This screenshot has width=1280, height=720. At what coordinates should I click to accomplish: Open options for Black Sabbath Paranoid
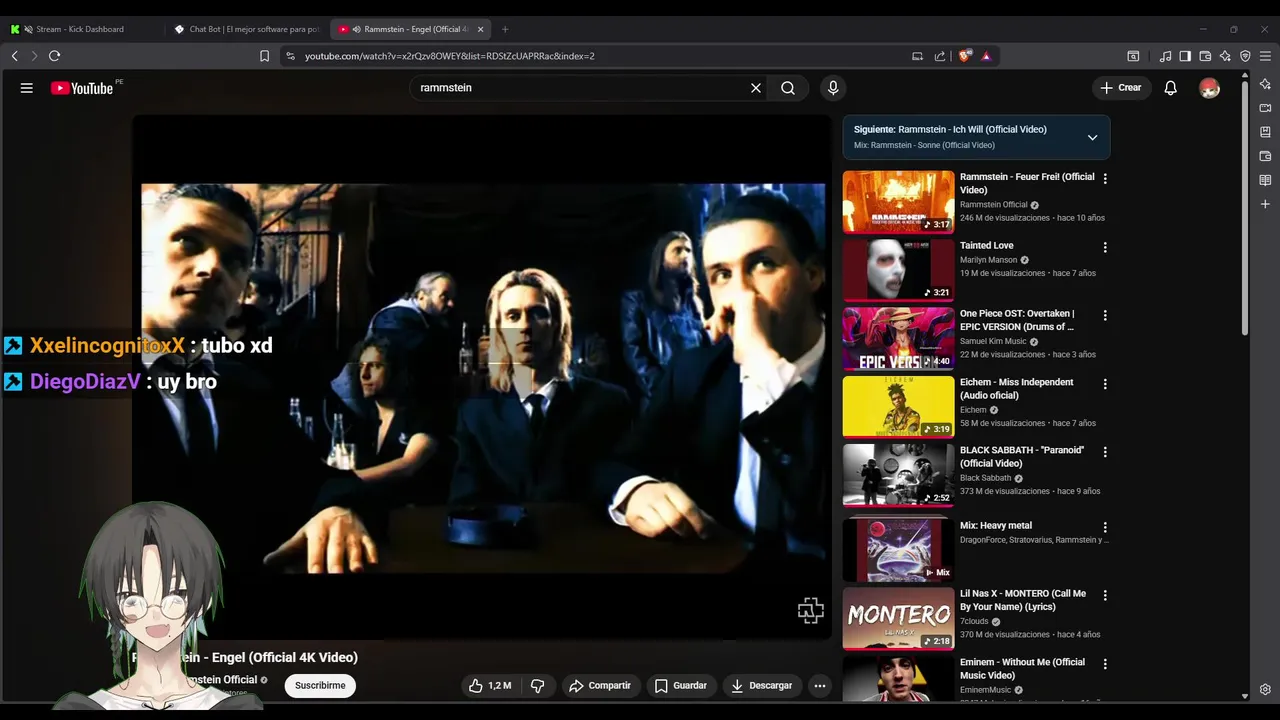point(1105,452)
